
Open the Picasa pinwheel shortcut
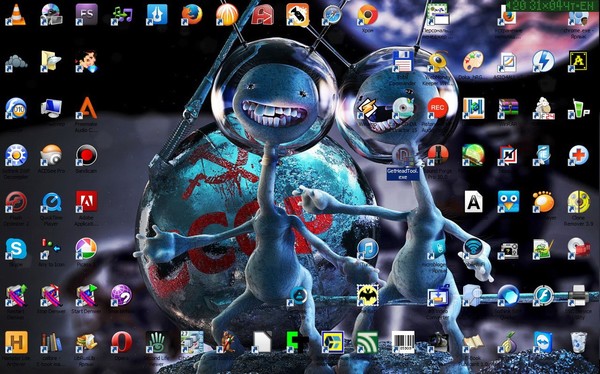86,249
